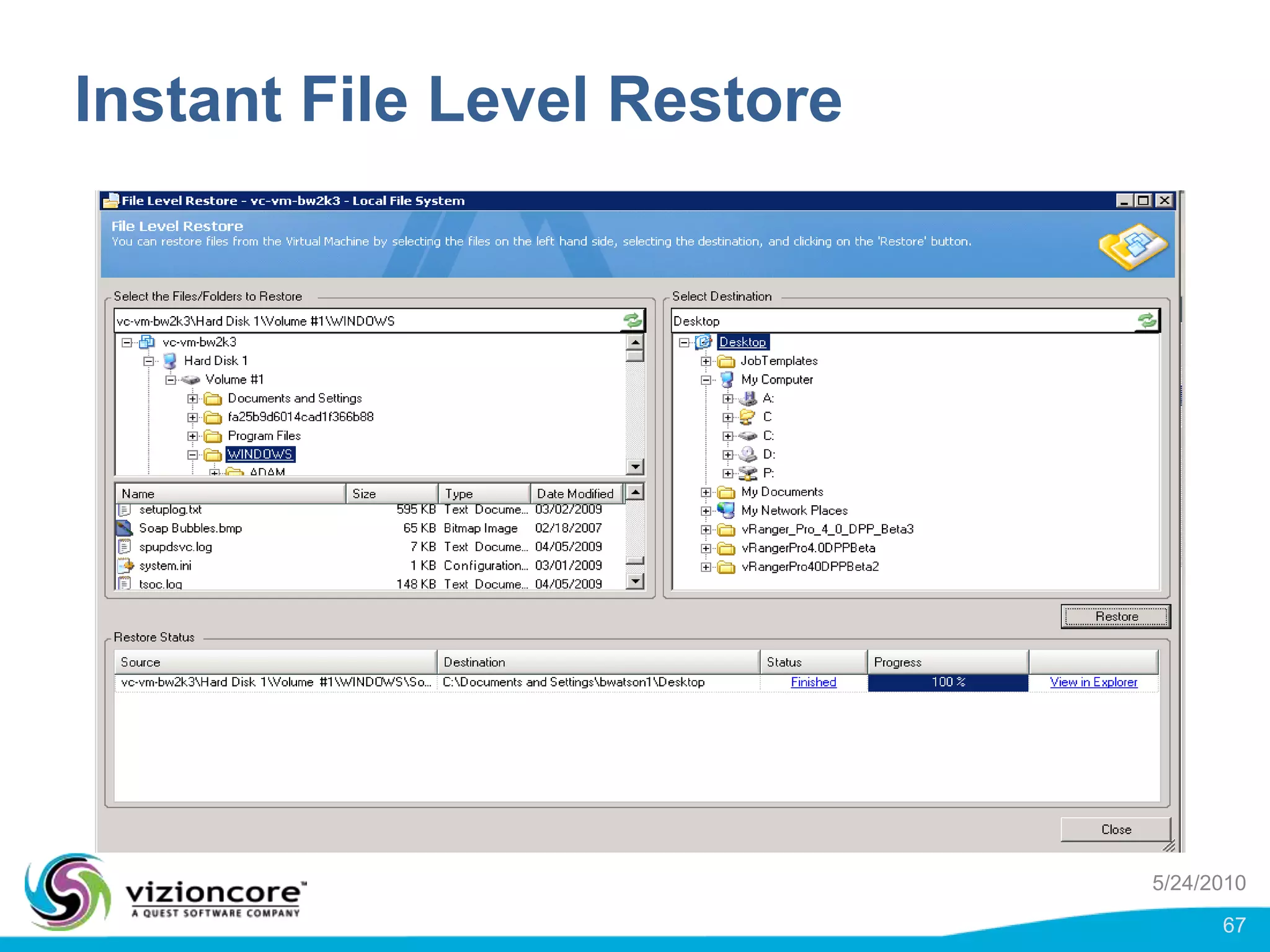Click the Destination column header in Restore Status
The image size is (1270, 952).
598,662
